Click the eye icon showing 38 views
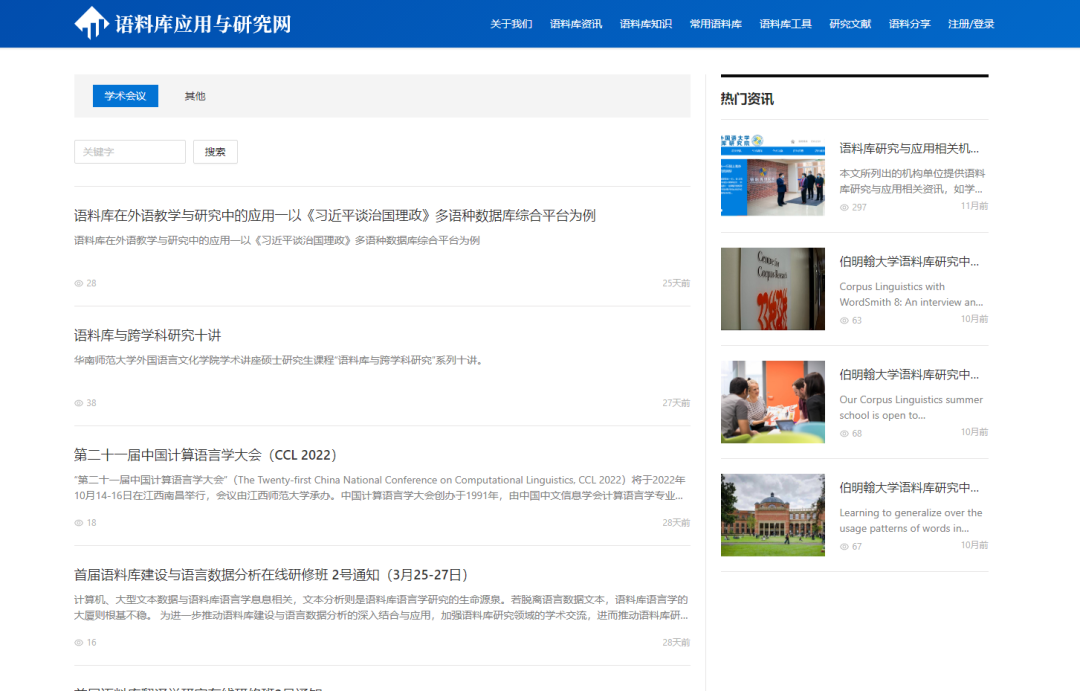This screenshot has height=691, width=1080. pos(78,402)
